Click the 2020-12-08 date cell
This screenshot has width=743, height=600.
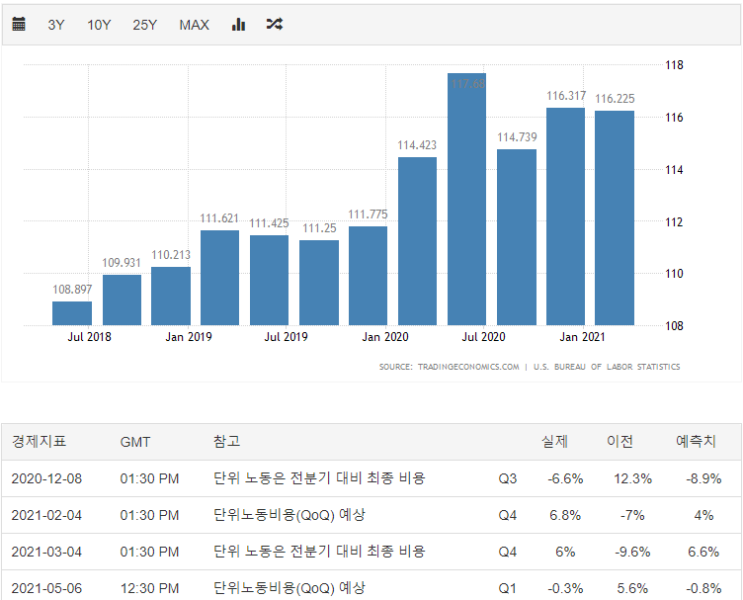46,479
